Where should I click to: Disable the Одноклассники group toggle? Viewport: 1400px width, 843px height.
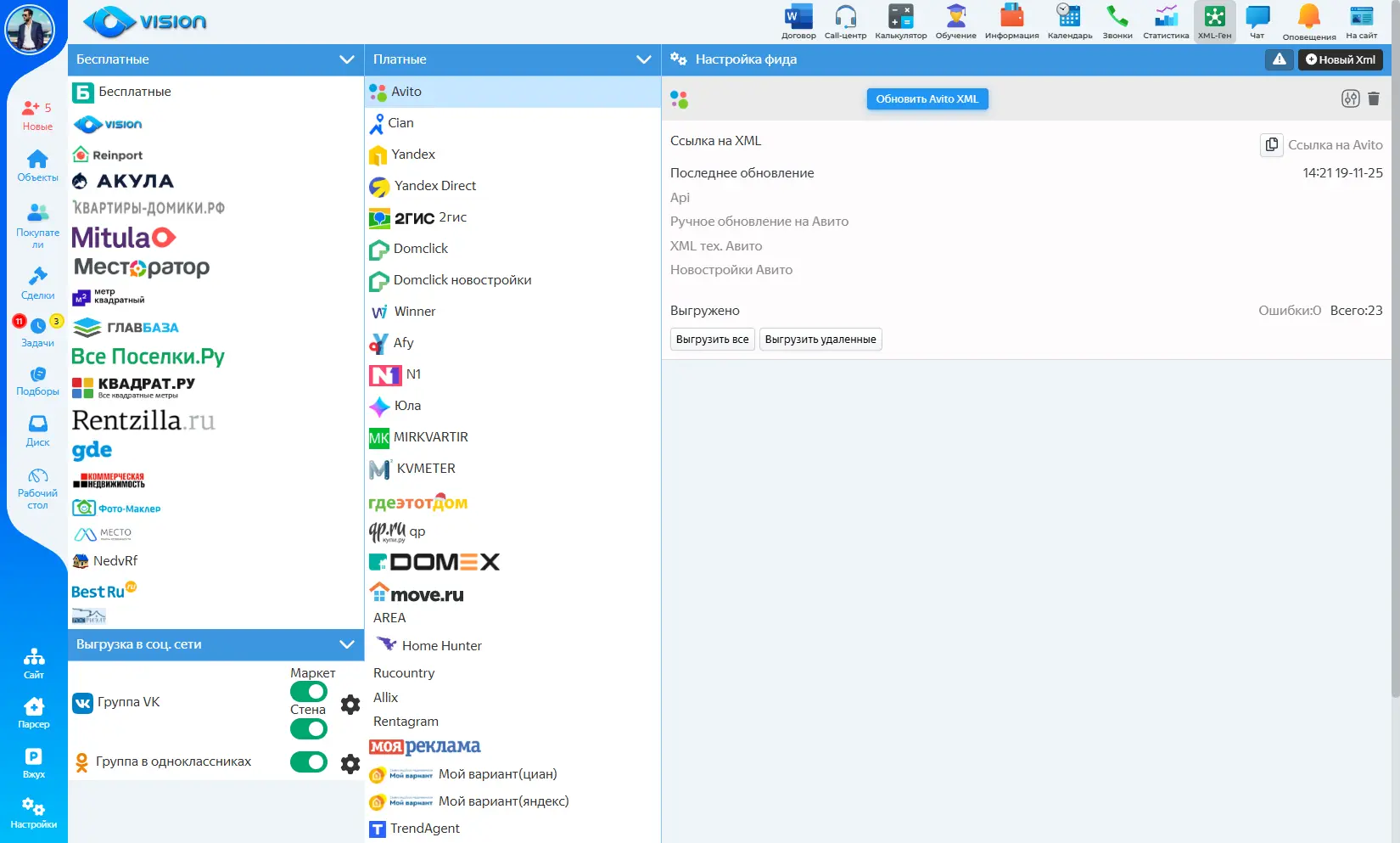309,762
